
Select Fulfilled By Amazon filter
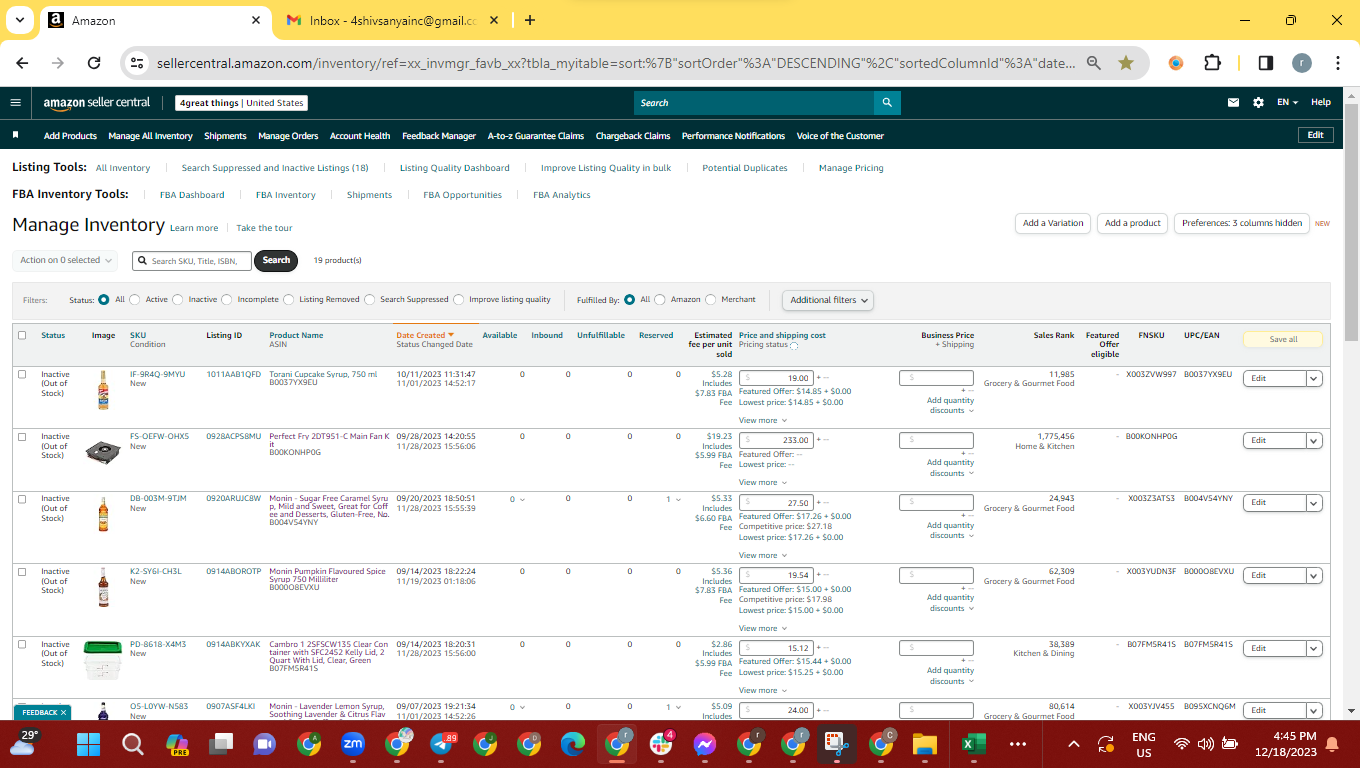(x=660, y=299)
